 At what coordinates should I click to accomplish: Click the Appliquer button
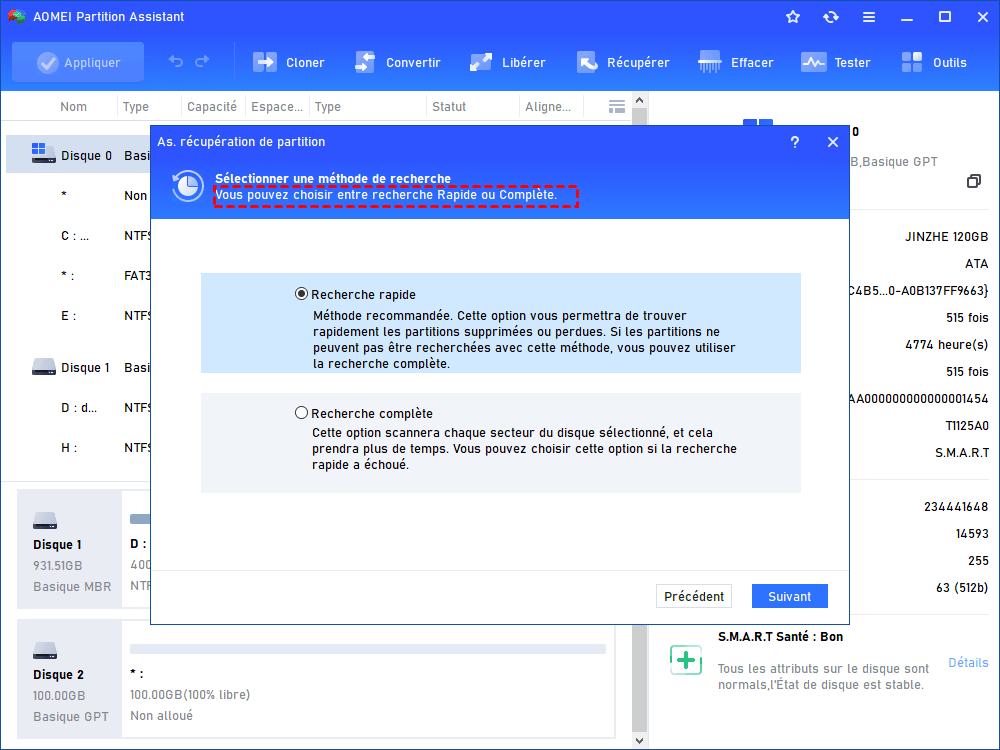point(78,62)
